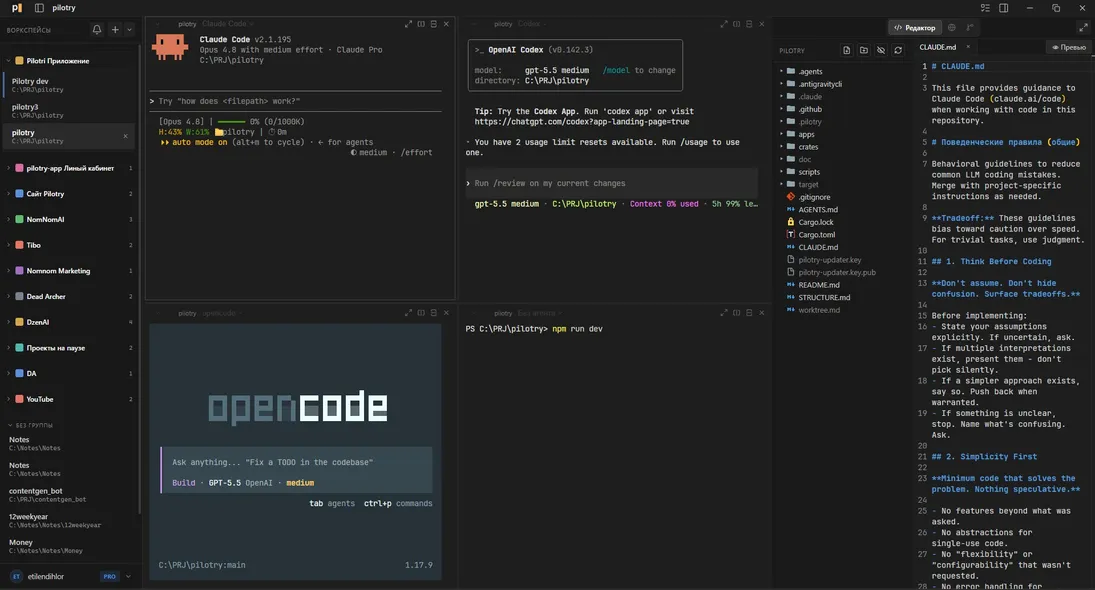Add a new workspace with plus icon

click(x=115, y=29)
